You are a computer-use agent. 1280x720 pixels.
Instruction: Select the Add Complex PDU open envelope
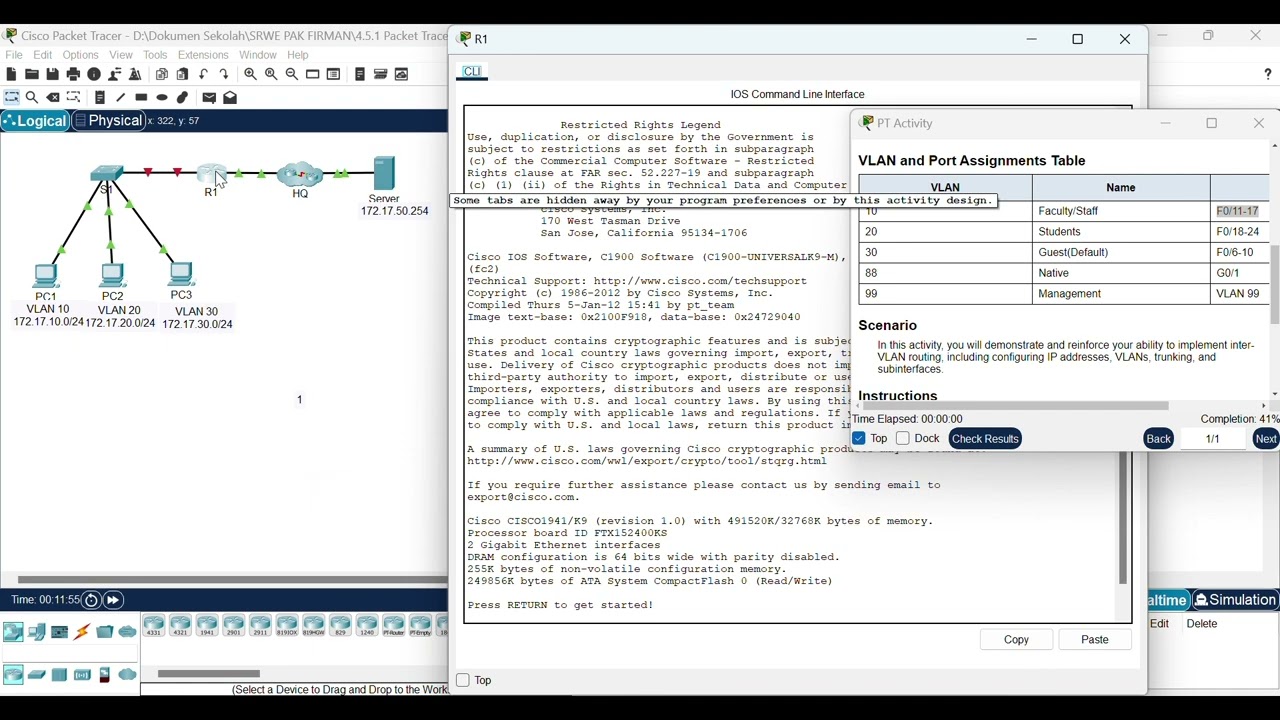click(x=230, y=98)
